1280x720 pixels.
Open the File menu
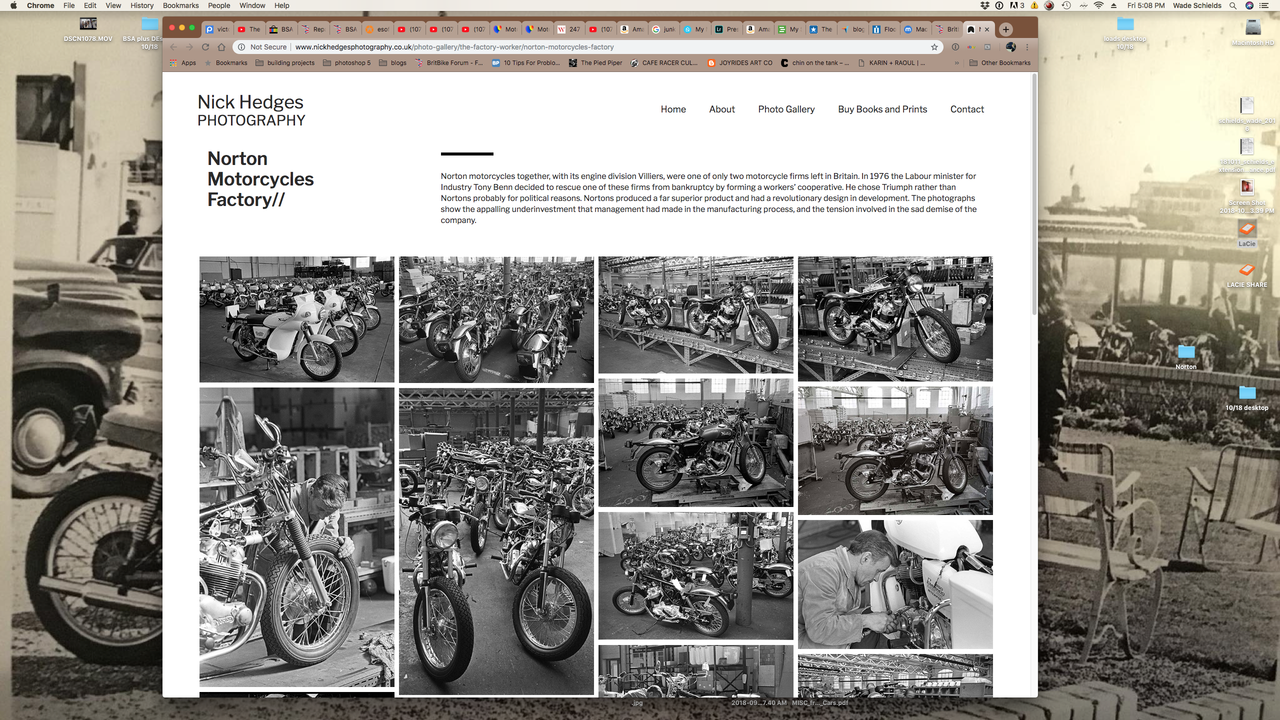click(x=69, y=5)
